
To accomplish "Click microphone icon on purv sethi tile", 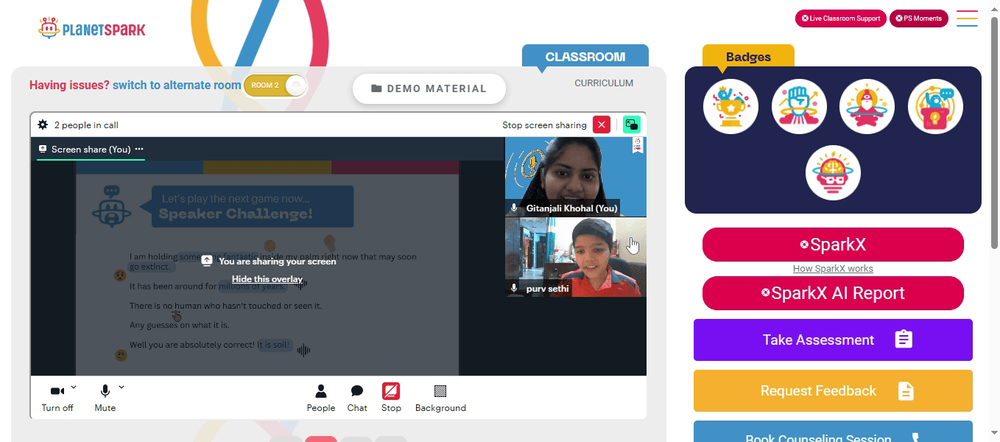I will pos(514,288).
